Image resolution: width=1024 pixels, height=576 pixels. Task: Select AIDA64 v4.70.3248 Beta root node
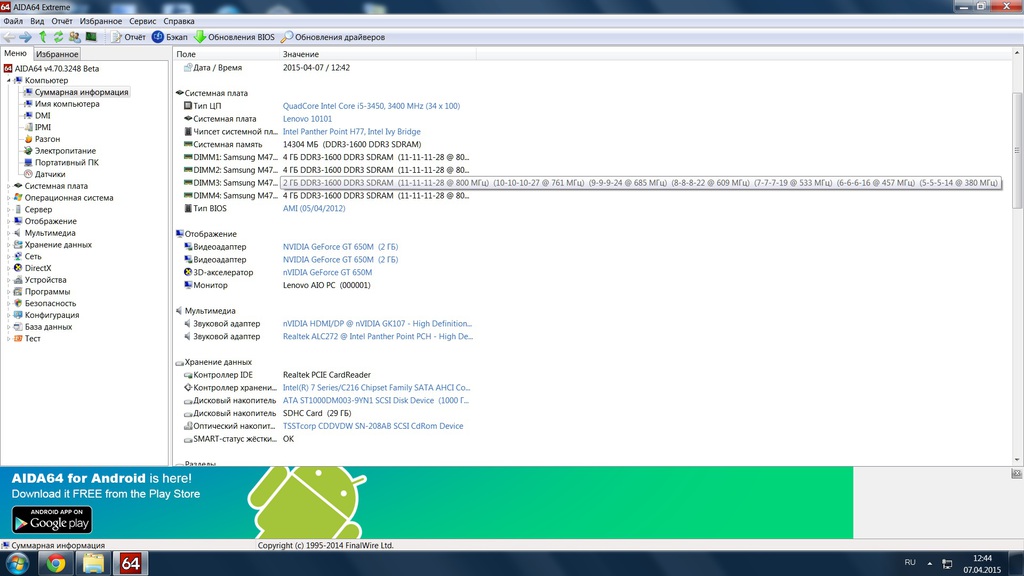point(57,69)
